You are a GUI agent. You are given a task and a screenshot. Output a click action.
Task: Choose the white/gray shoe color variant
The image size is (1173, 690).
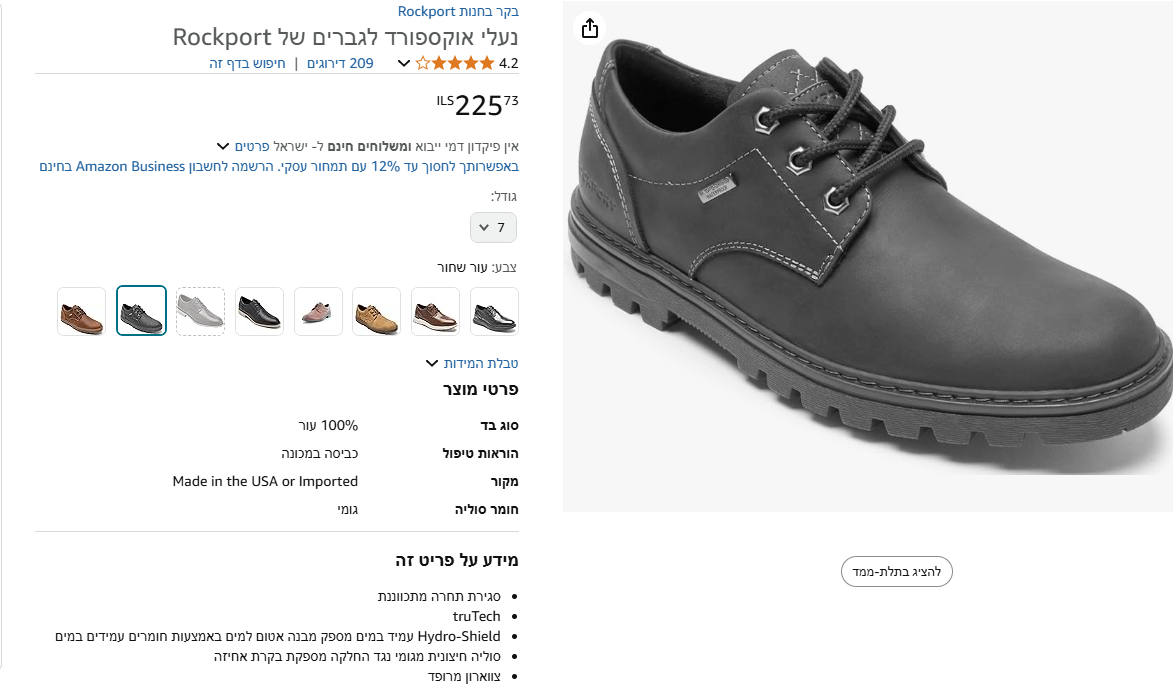coord(200,311)
